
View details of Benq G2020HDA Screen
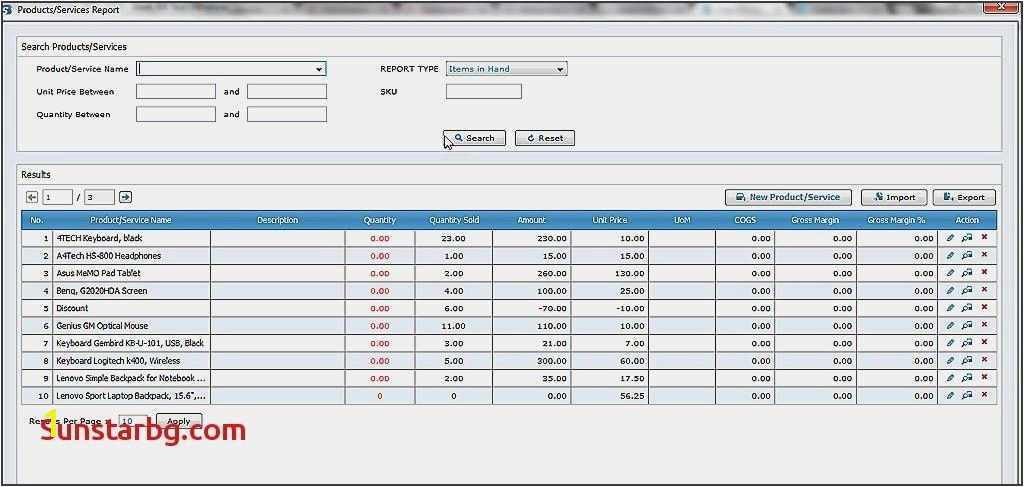[x=967, y=291]
